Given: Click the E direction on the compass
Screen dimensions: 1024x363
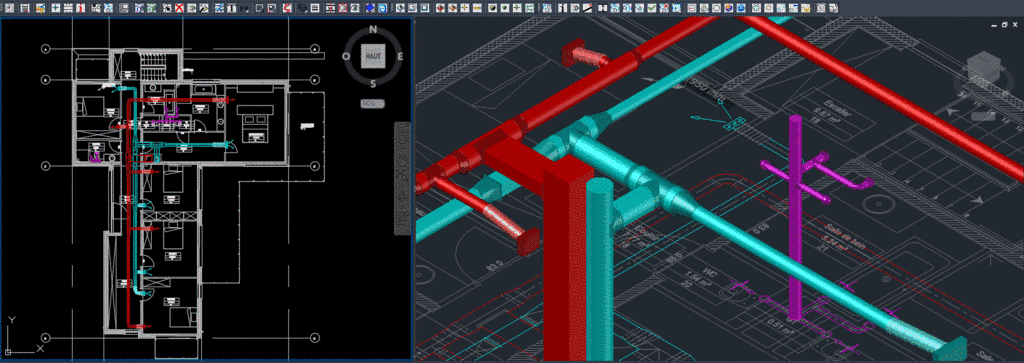Looking at the screenshot, I should pyautogui.click(x=400, y=56).
